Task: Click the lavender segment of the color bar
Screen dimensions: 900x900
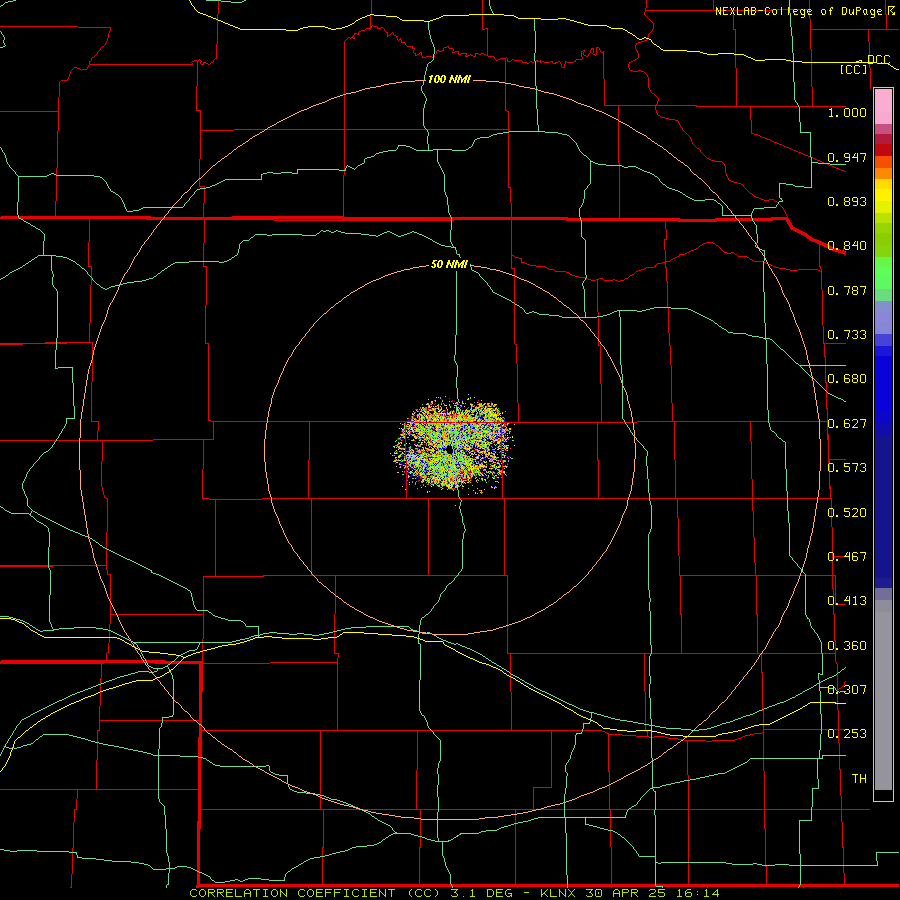Action: [x=883, y=317]
